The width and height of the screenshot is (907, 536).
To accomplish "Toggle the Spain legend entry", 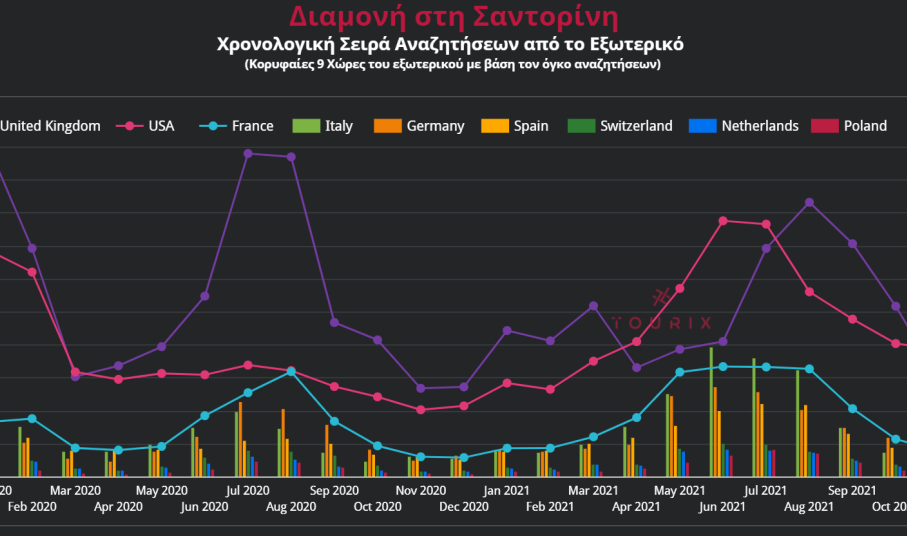I will [530, 126].
